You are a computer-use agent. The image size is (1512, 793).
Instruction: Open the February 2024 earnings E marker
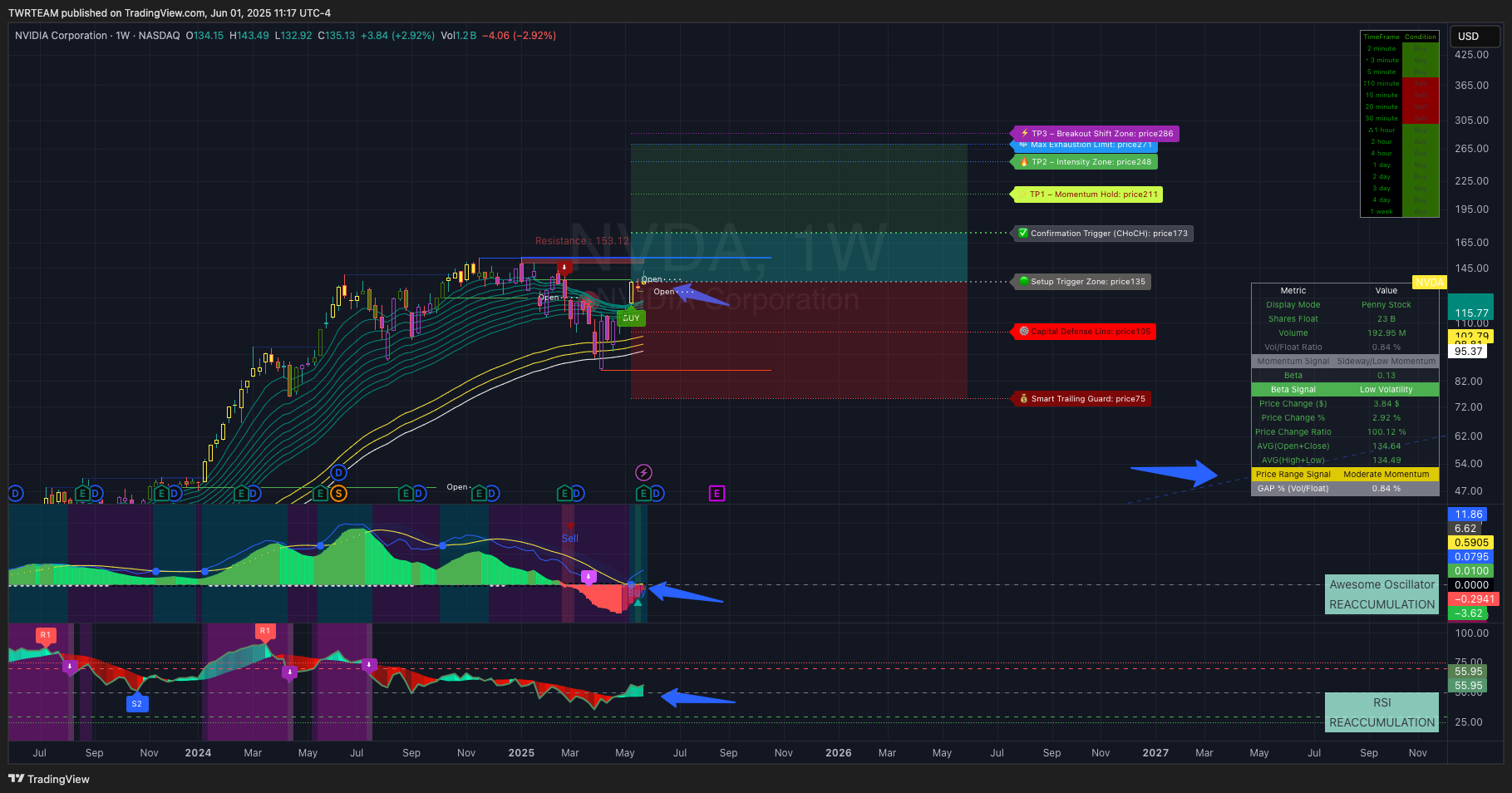point(241,494)
